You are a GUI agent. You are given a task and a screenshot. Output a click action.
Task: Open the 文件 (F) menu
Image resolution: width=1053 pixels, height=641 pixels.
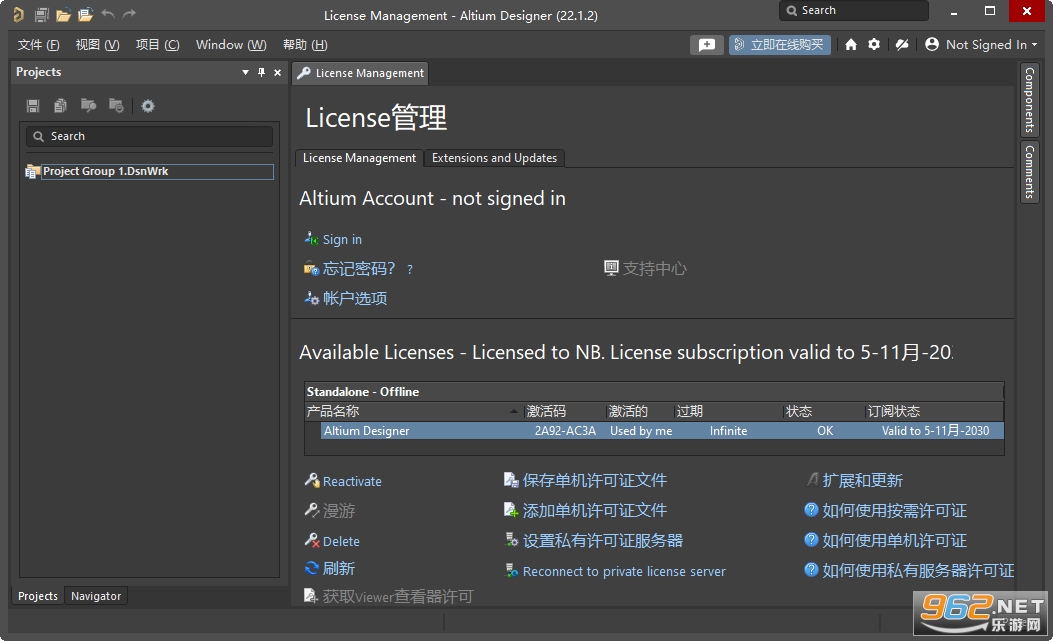click(38, 44)
